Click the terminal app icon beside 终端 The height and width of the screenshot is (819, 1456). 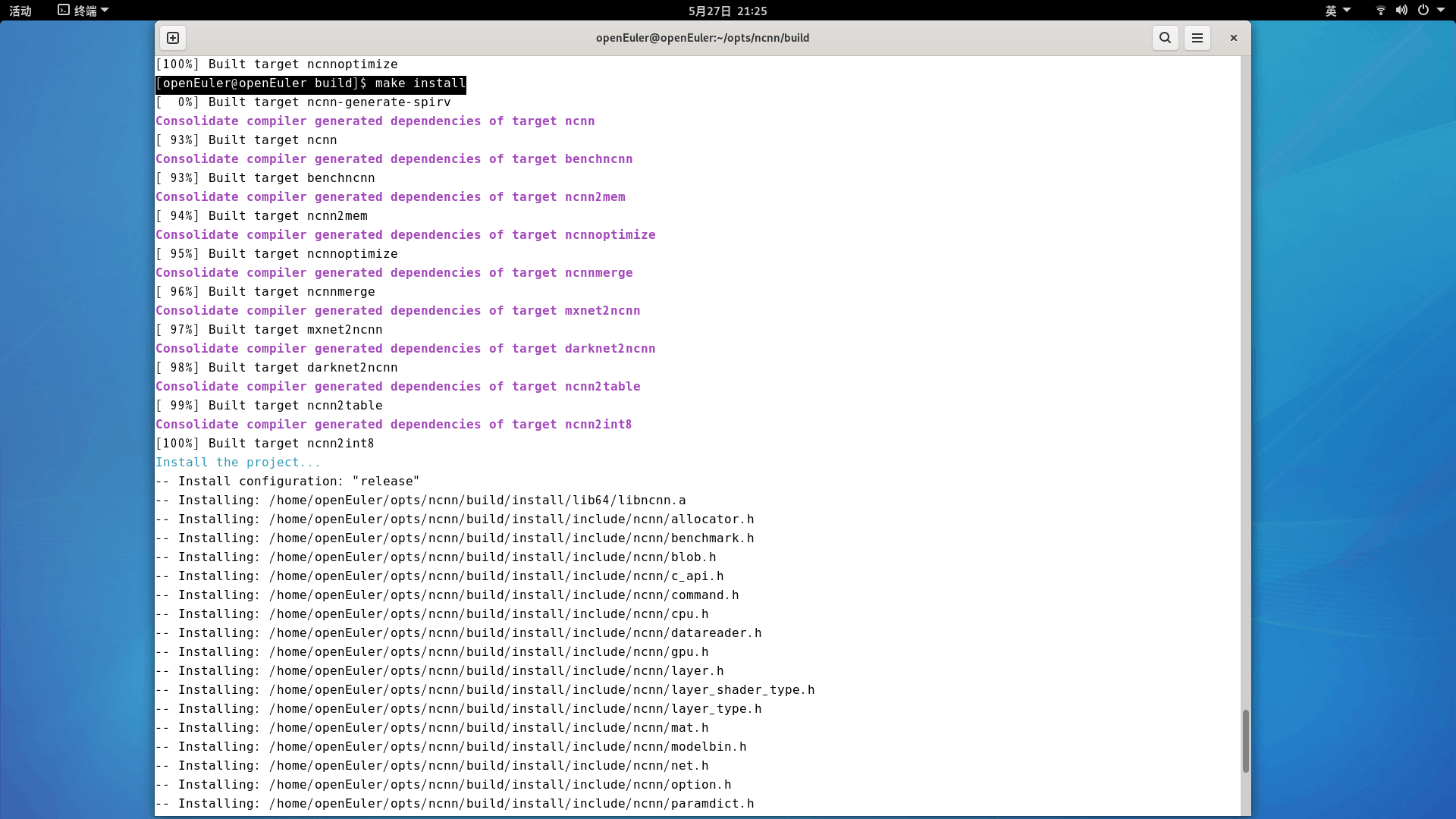[x=64, y=11]
